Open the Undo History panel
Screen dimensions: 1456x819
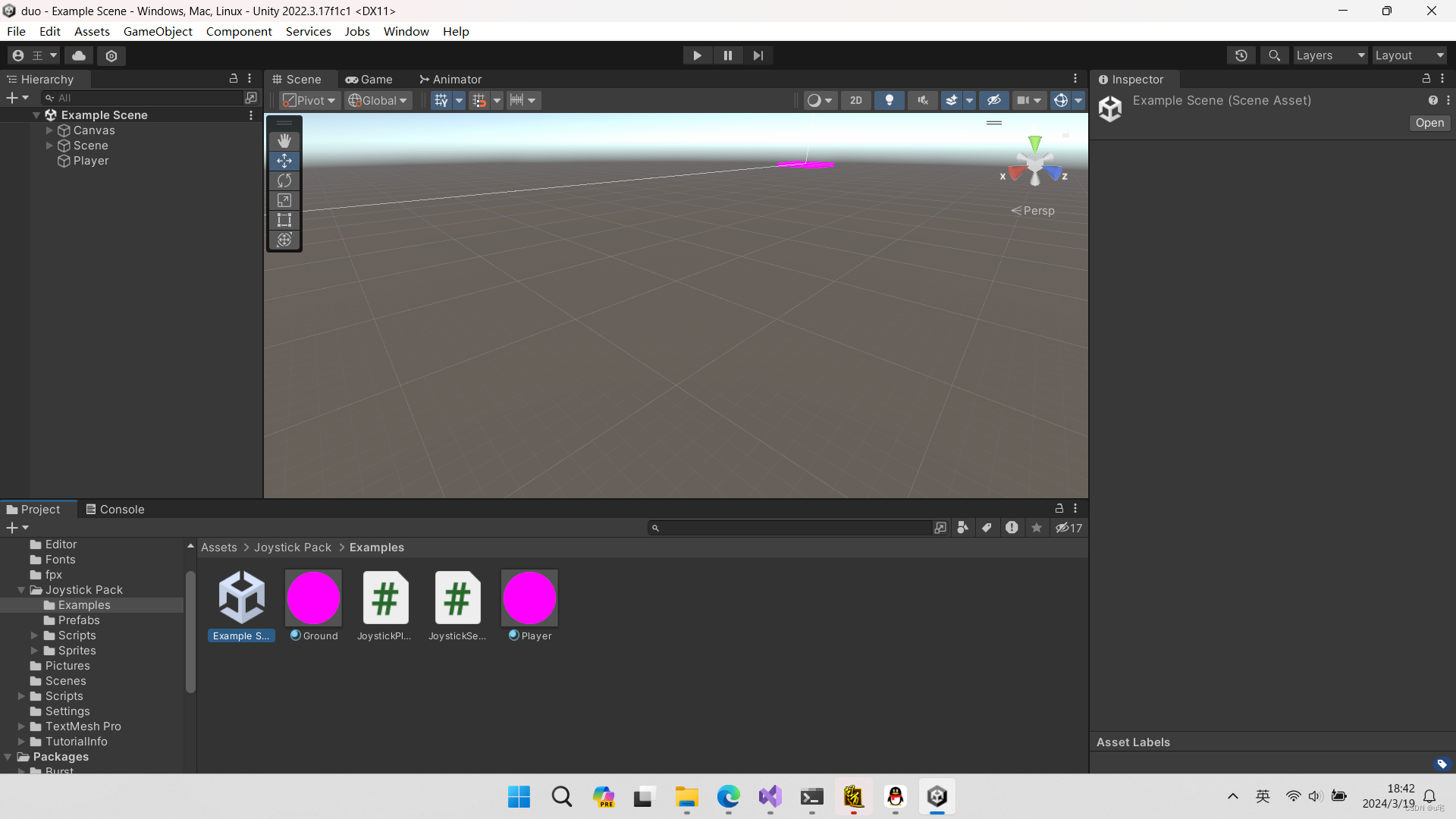(1241, 55)
